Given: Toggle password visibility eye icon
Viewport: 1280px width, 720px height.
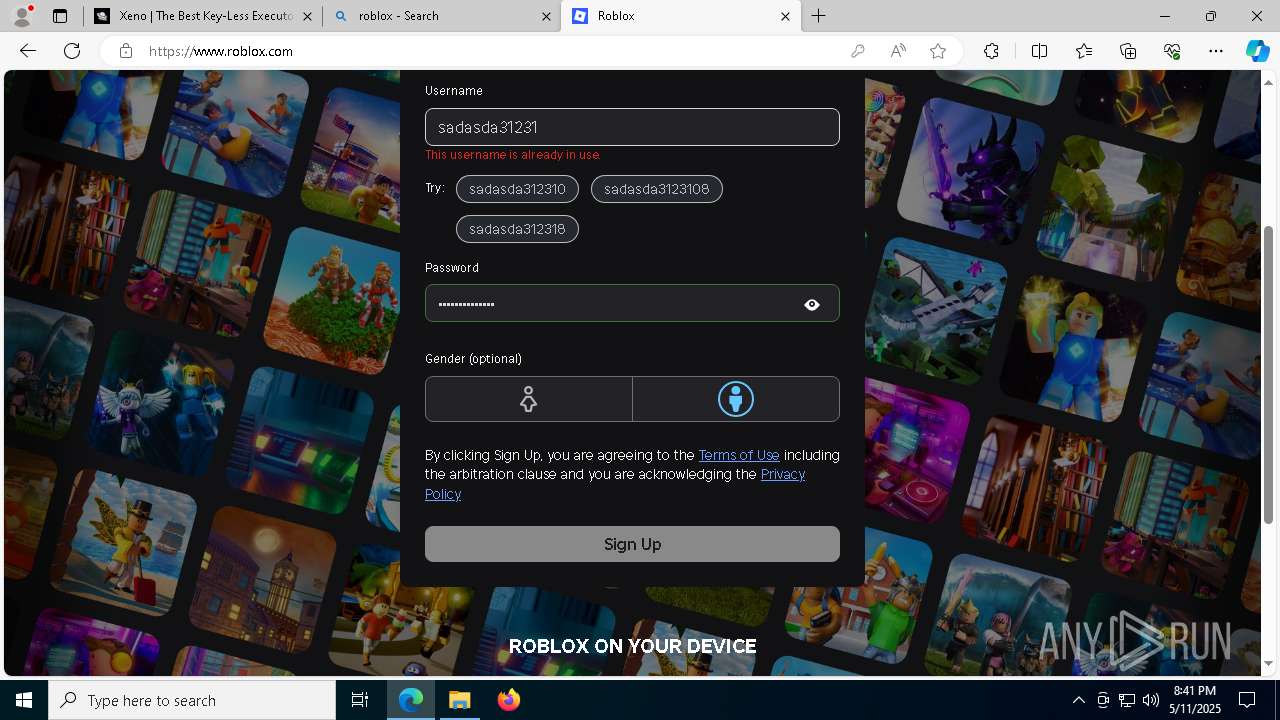Looking at the screenshot, I should click(812, 305).
